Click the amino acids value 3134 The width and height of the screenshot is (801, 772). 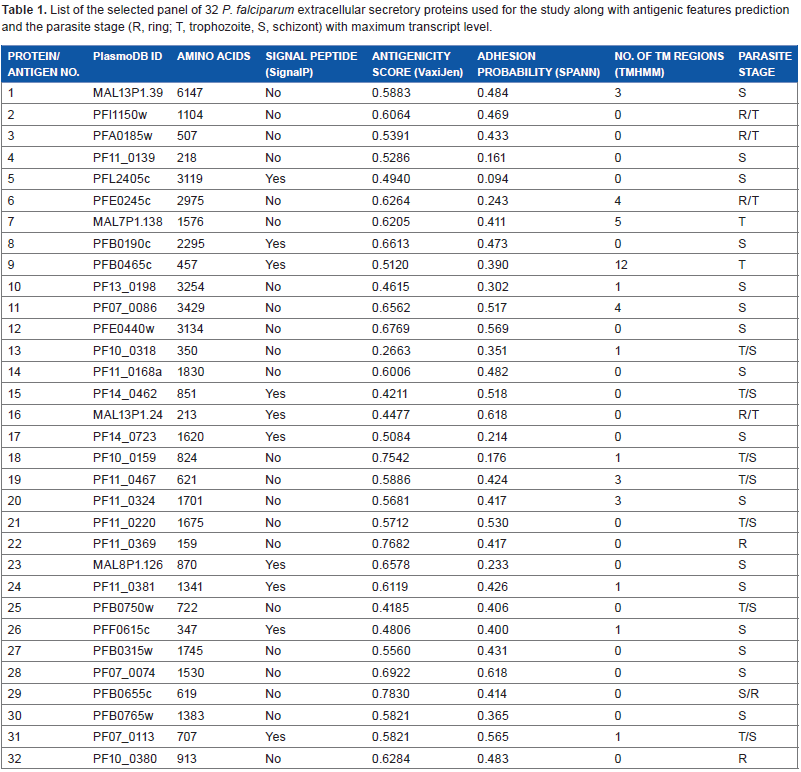(190, 329)
